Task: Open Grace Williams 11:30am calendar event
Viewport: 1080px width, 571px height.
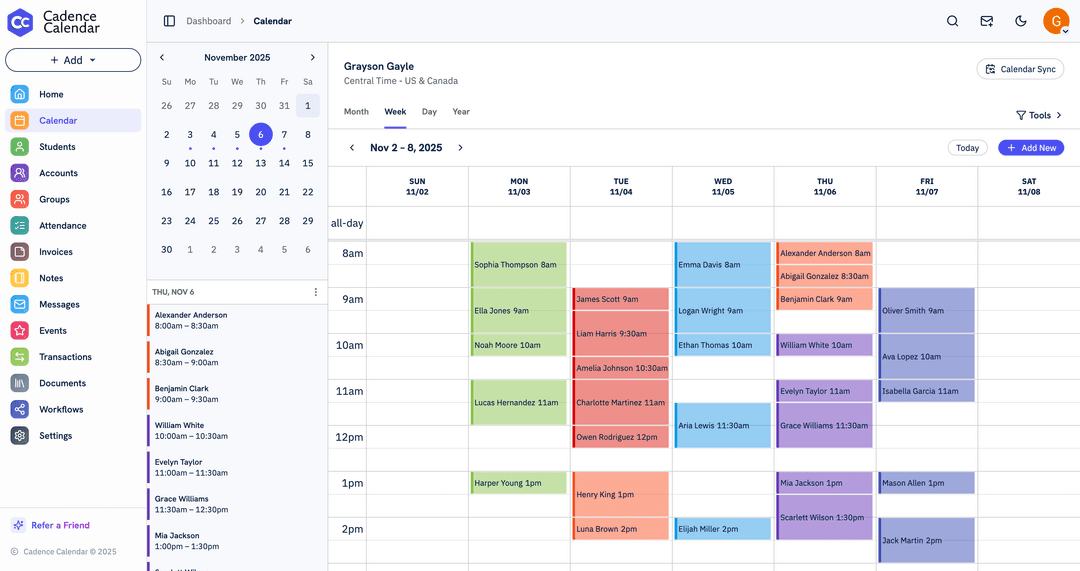Action: 824,426
